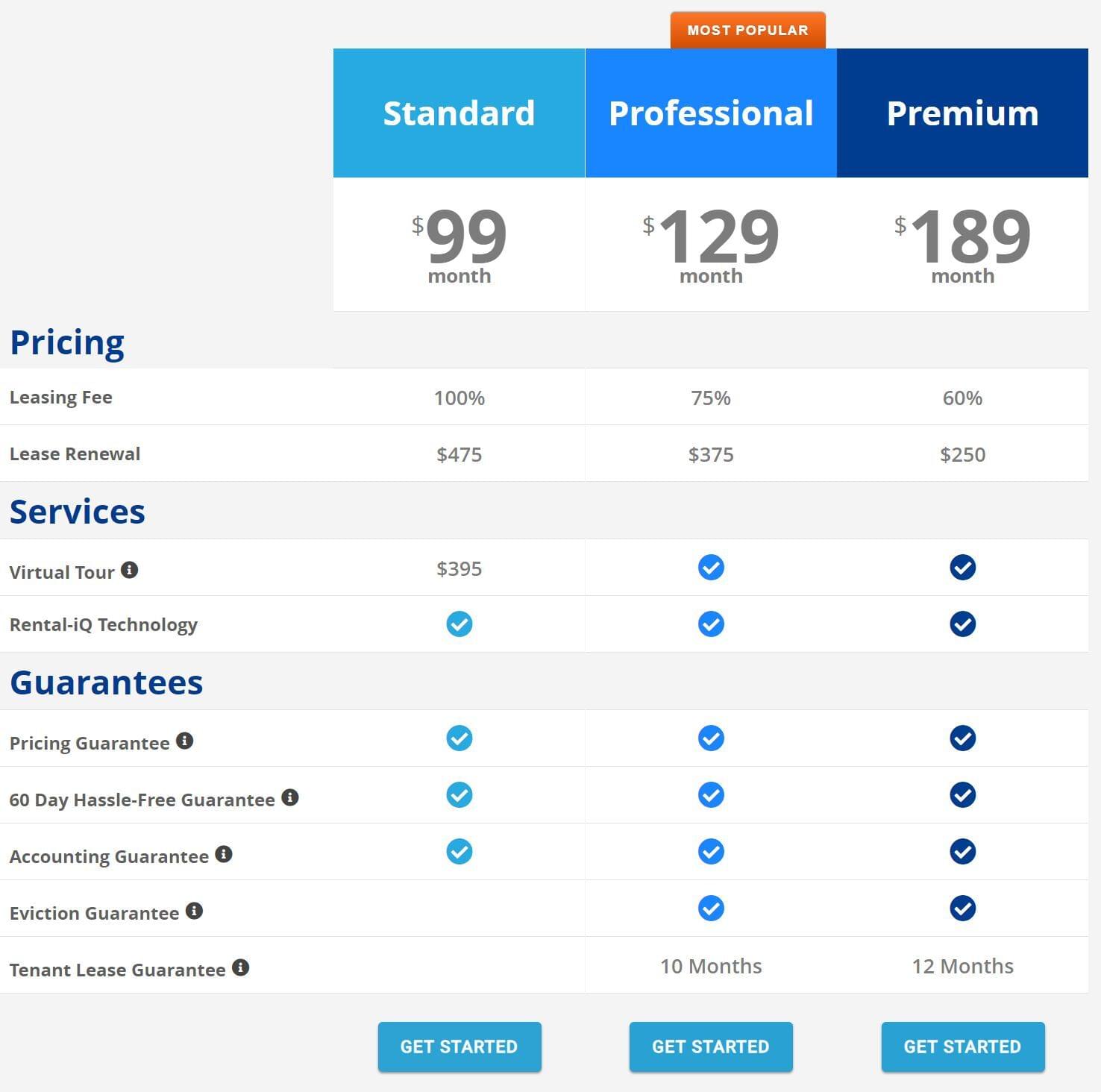Click Premium plan's Eviction Guarantee checkmark

[962, 909]
